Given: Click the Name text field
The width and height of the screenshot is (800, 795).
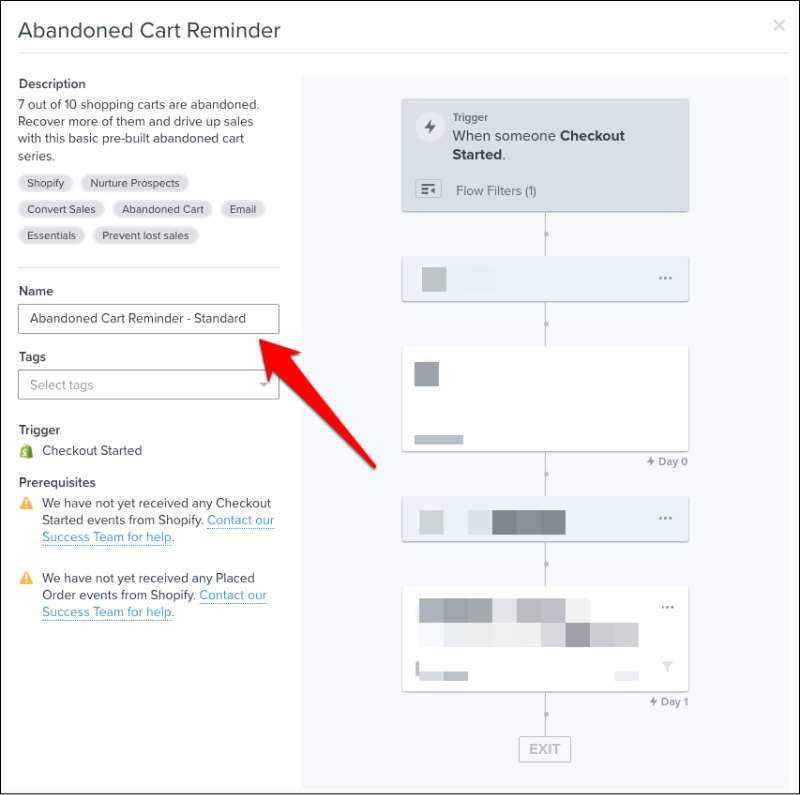Looking at the screenshot, I should (148, 318).
